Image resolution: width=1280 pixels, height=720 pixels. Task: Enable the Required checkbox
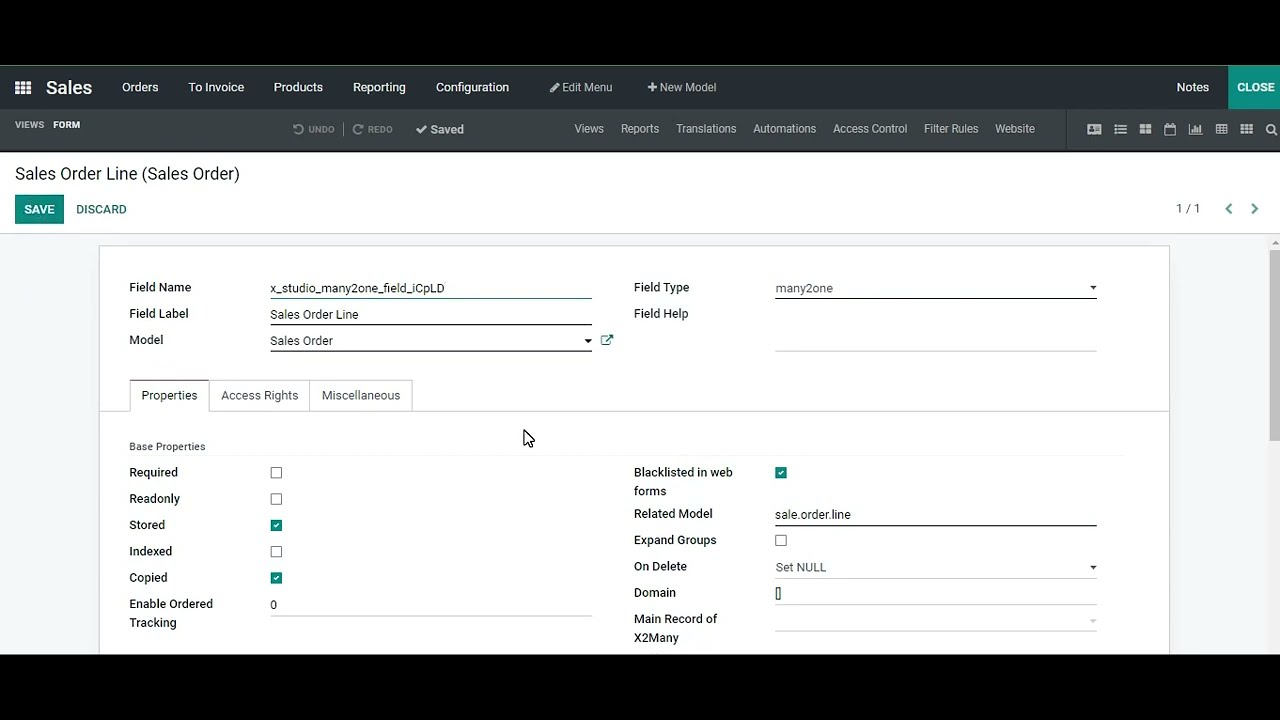coord(276,473)
